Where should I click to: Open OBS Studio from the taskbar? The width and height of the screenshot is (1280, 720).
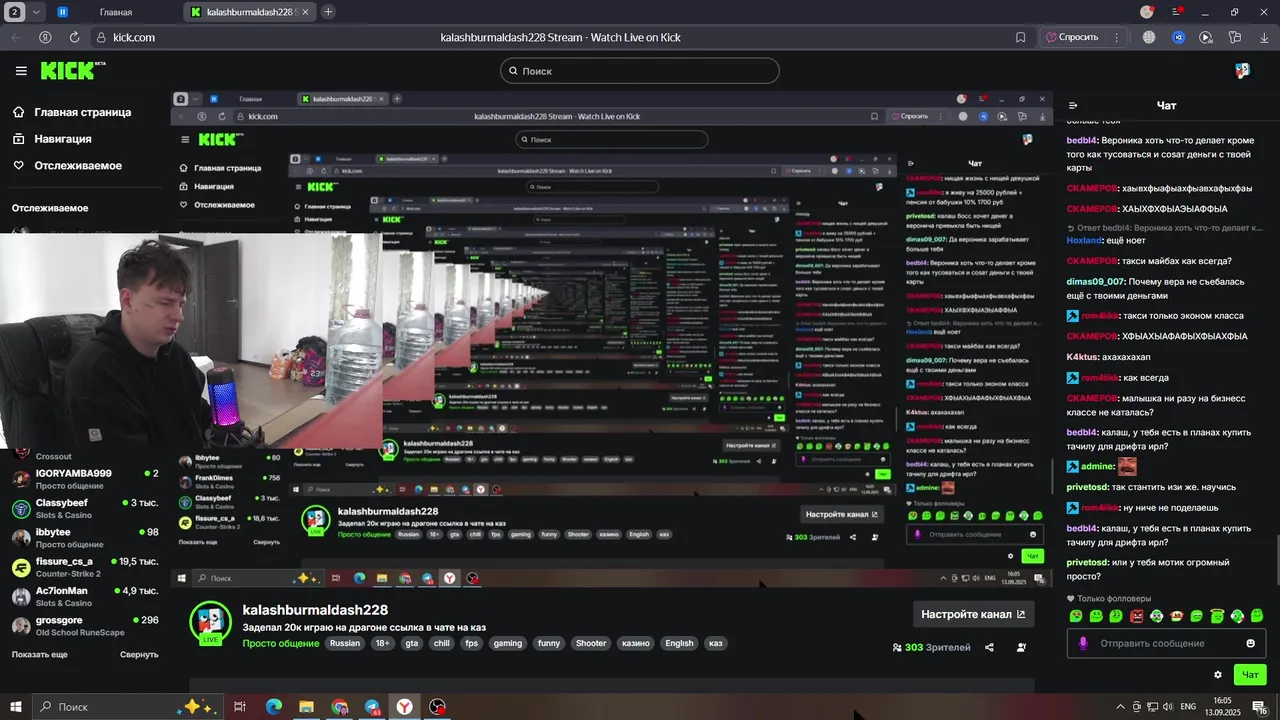437,707
